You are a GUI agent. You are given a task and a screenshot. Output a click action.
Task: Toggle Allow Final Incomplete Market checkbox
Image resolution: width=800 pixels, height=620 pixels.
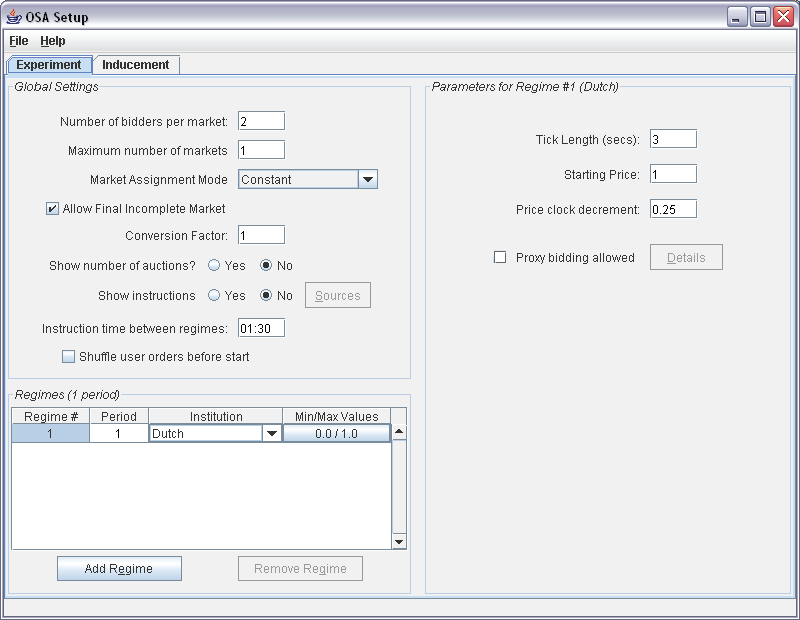[x=52, y=209]
